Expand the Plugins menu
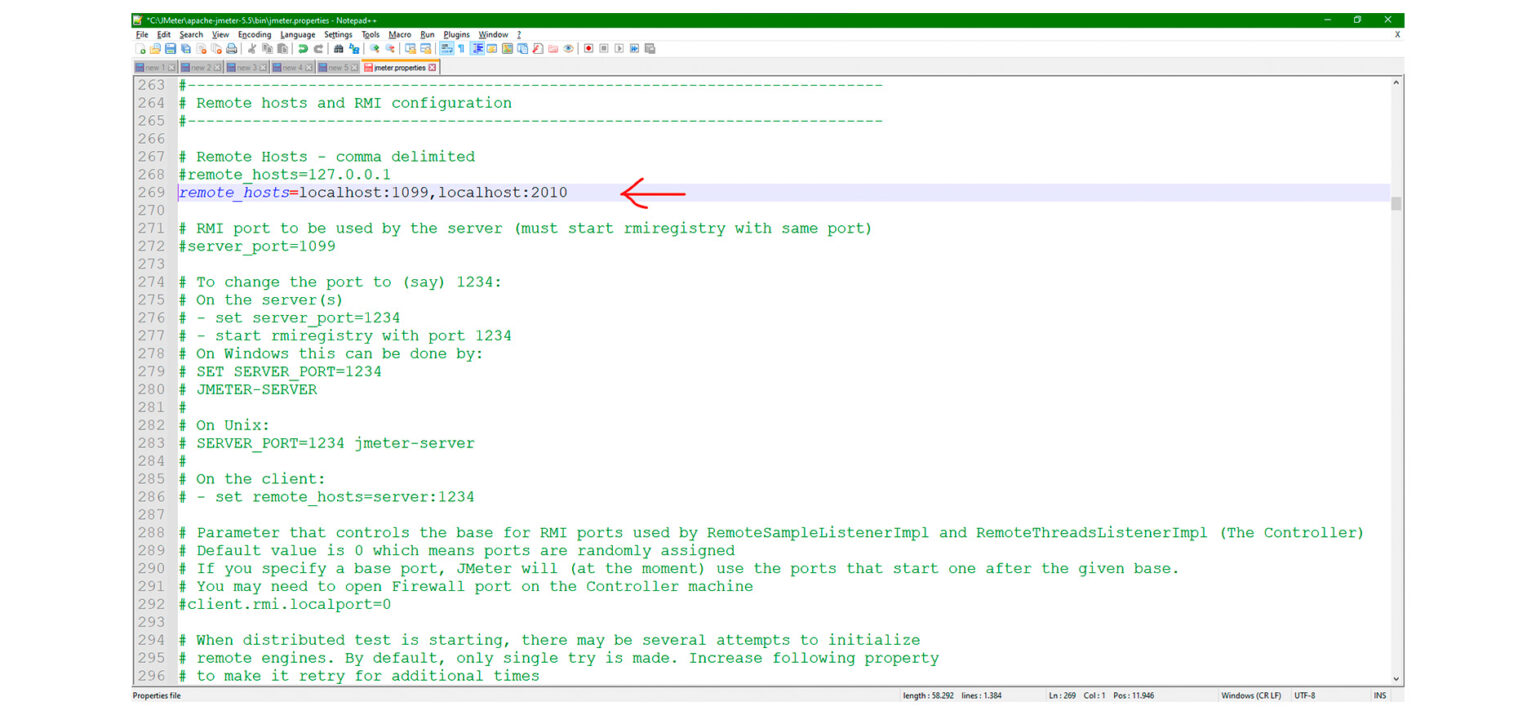 [x=456, y=34]
